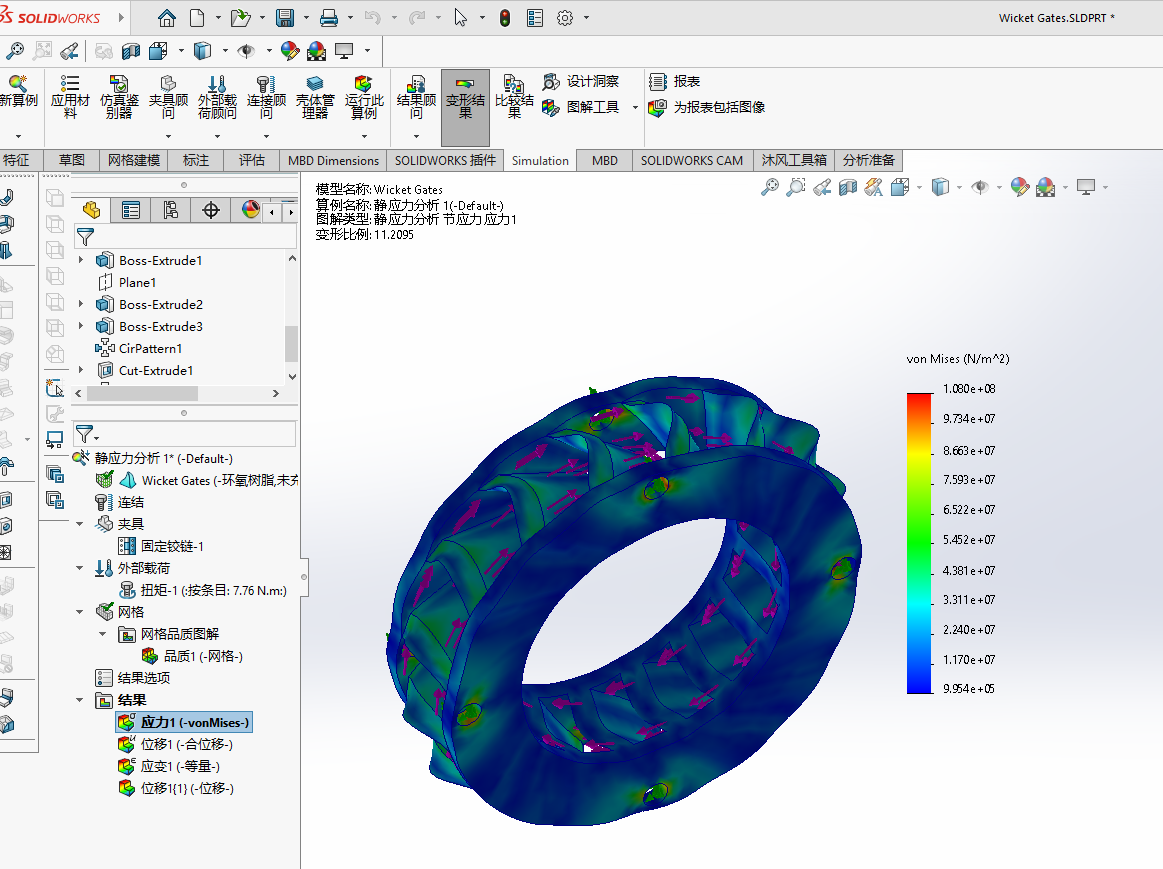Click Design Insight (设计洞察)
Image resolution: width=1163 pixels, height=869 pixels.
pyautogui.click(x=581, y=82)
